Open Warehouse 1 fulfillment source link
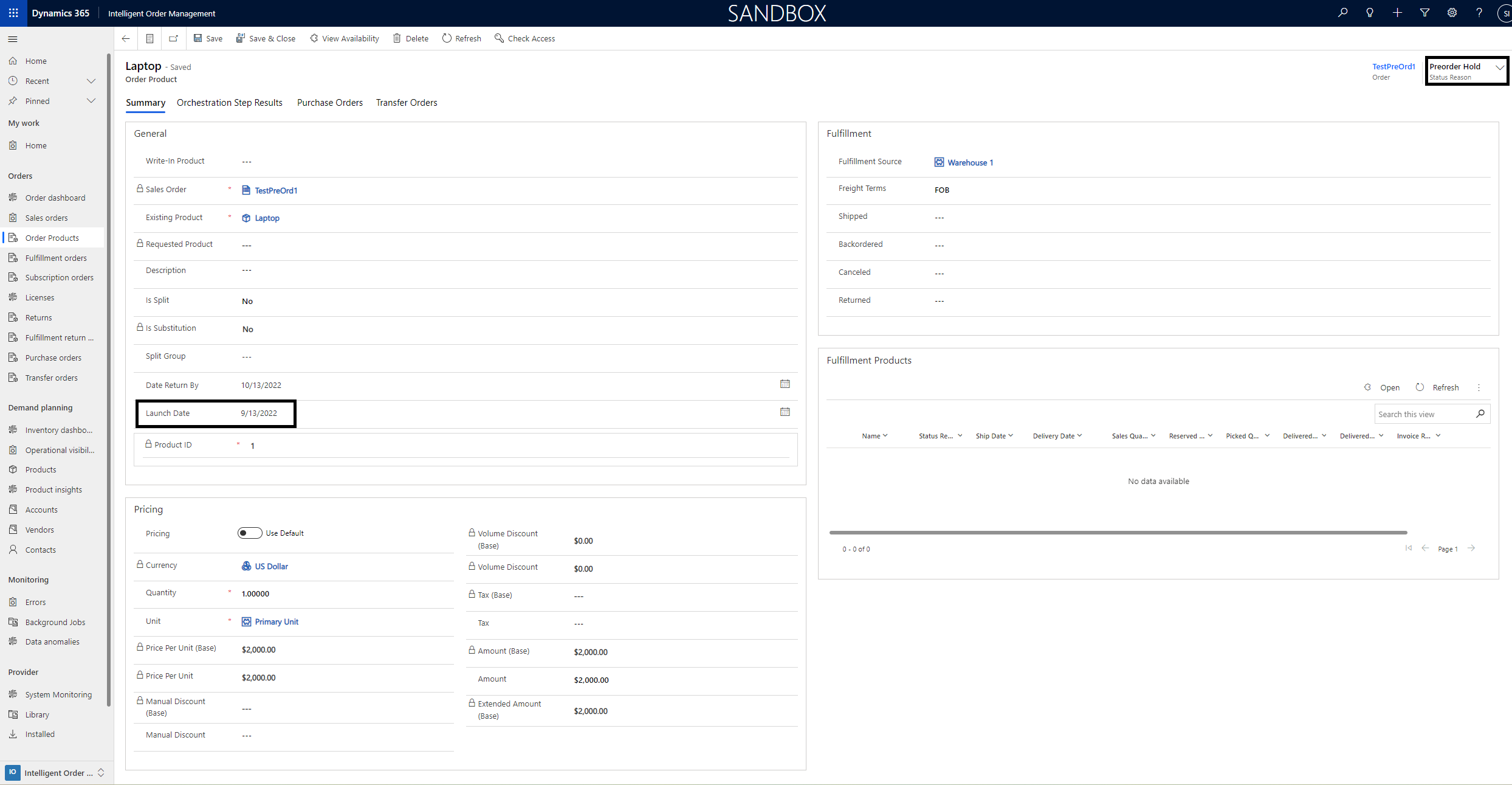 pos(970,162)
